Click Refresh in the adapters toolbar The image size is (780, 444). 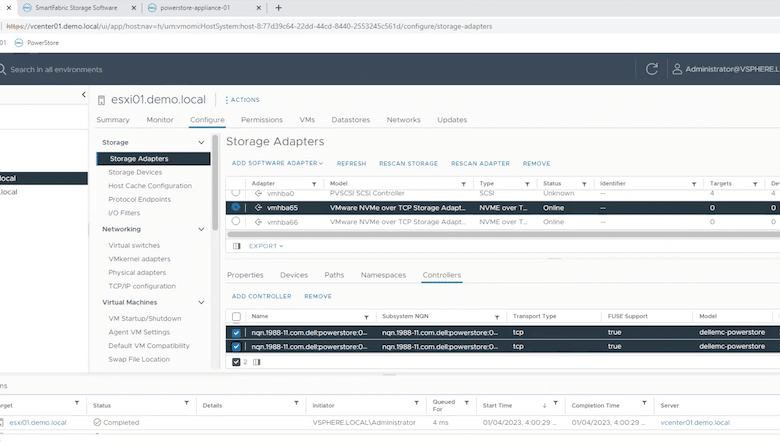(x=351, y=164)
